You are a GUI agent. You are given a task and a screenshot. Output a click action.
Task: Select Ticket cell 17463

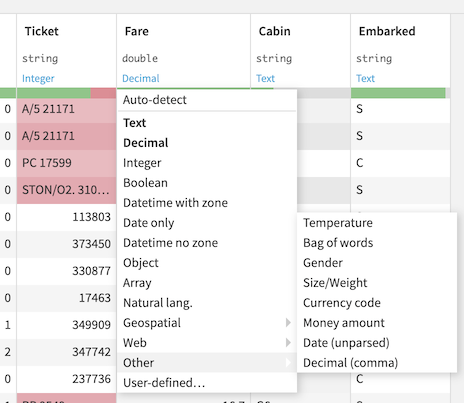pyautogui.click(x=66, y=298)
